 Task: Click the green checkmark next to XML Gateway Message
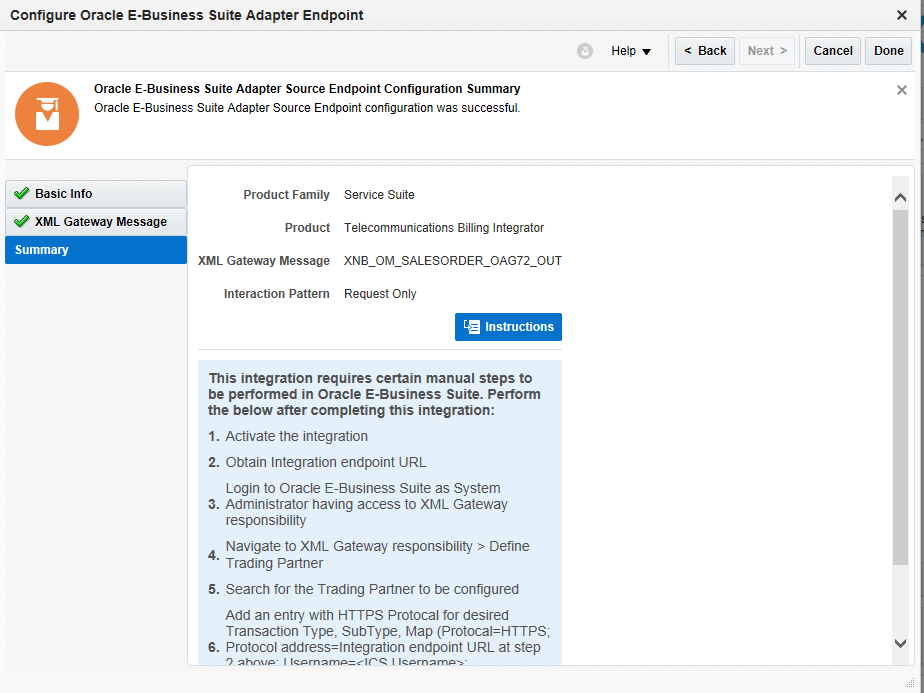21,222
